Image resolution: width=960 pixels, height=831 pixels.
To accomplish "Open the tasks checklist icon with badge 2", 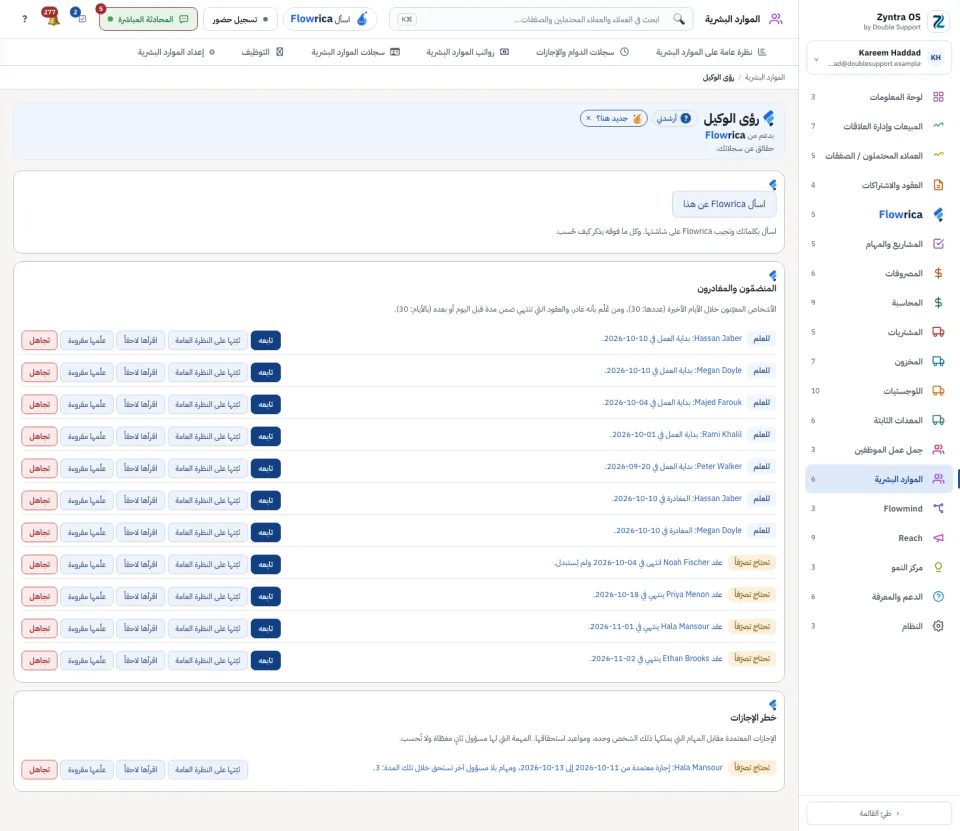I will 81,18.
